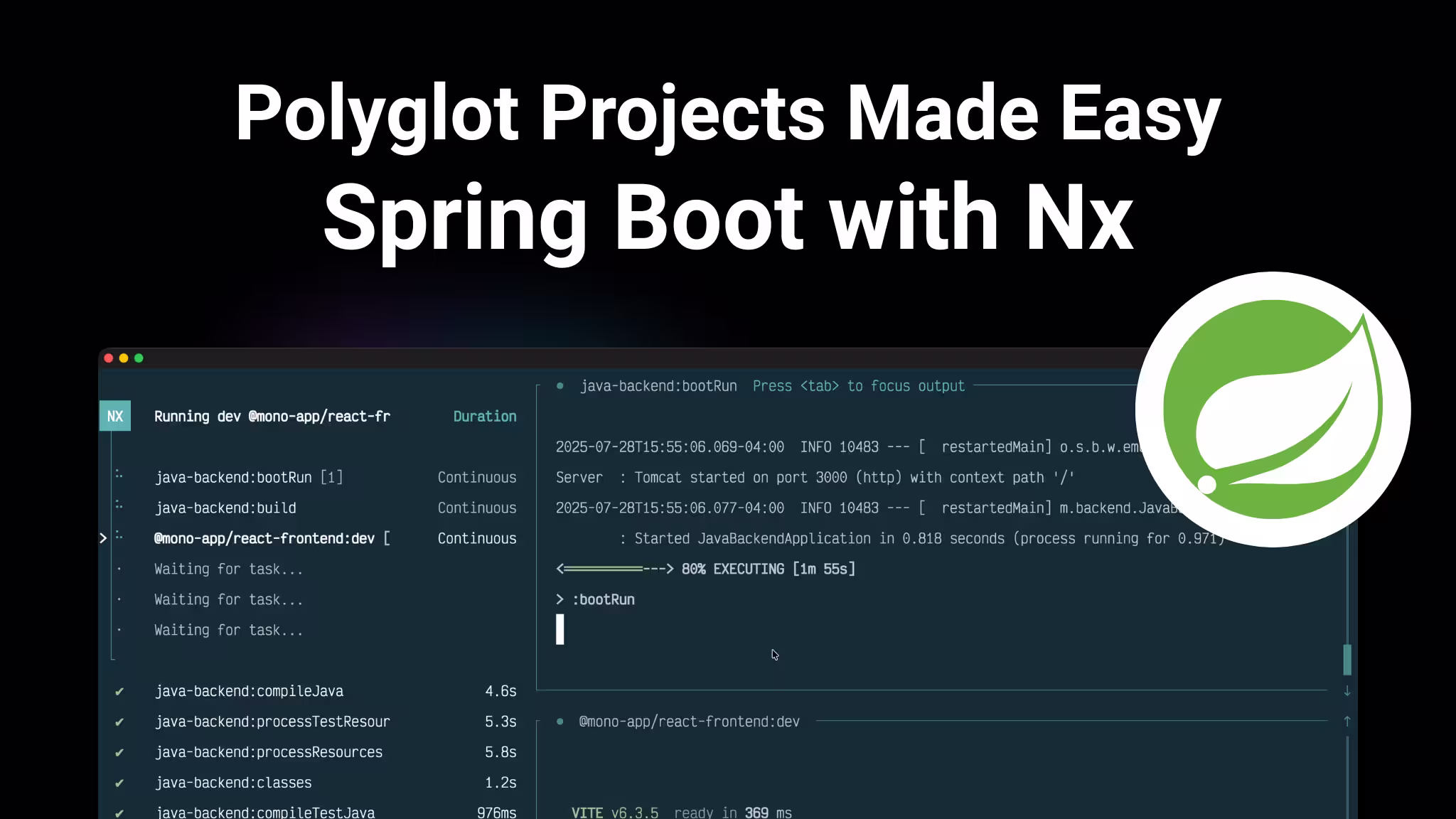
Task: Toggle the checkmark for java-backend:processResources
Action: coord(119,751)
